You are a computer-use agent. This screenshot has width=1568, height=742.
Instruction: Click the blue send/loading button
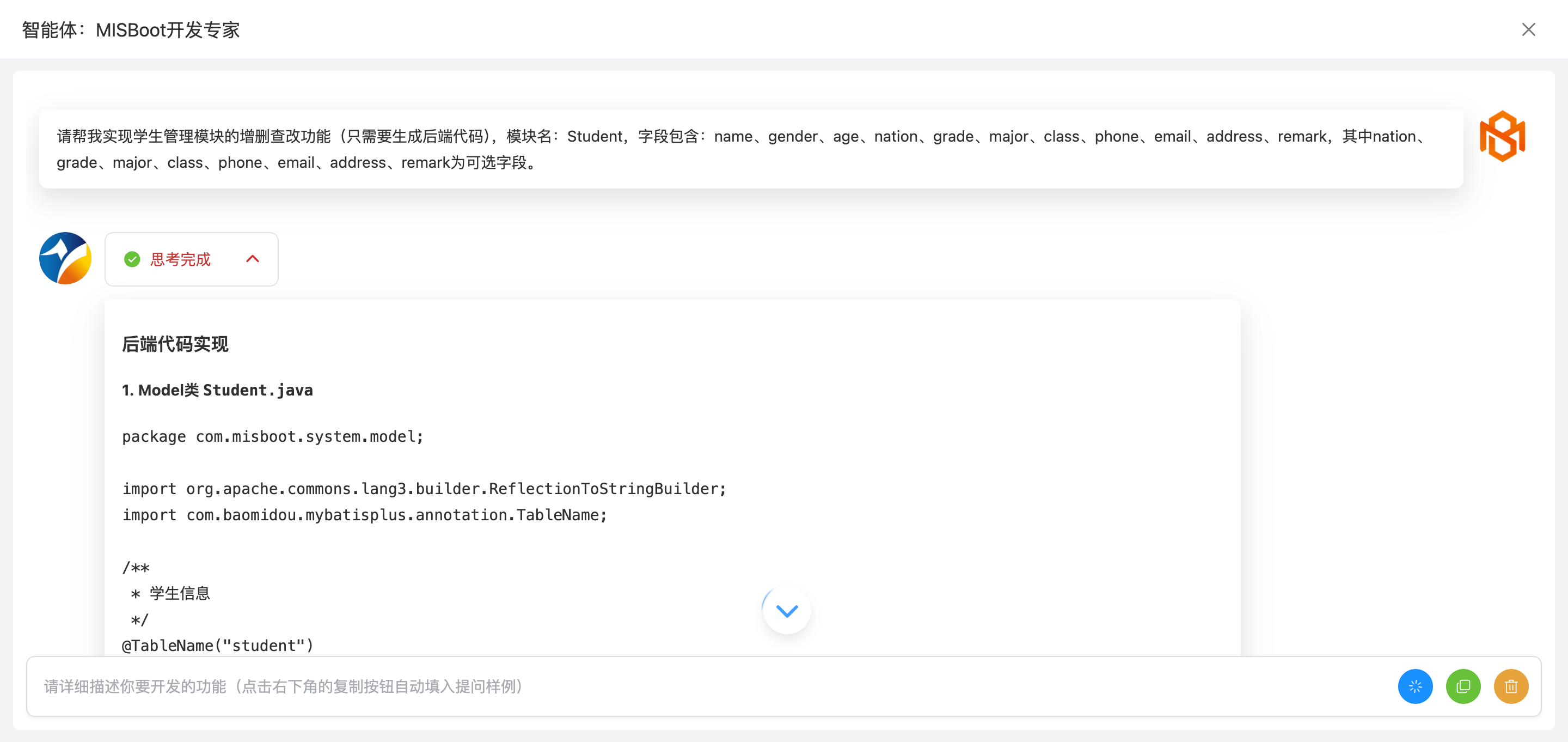1415,686
